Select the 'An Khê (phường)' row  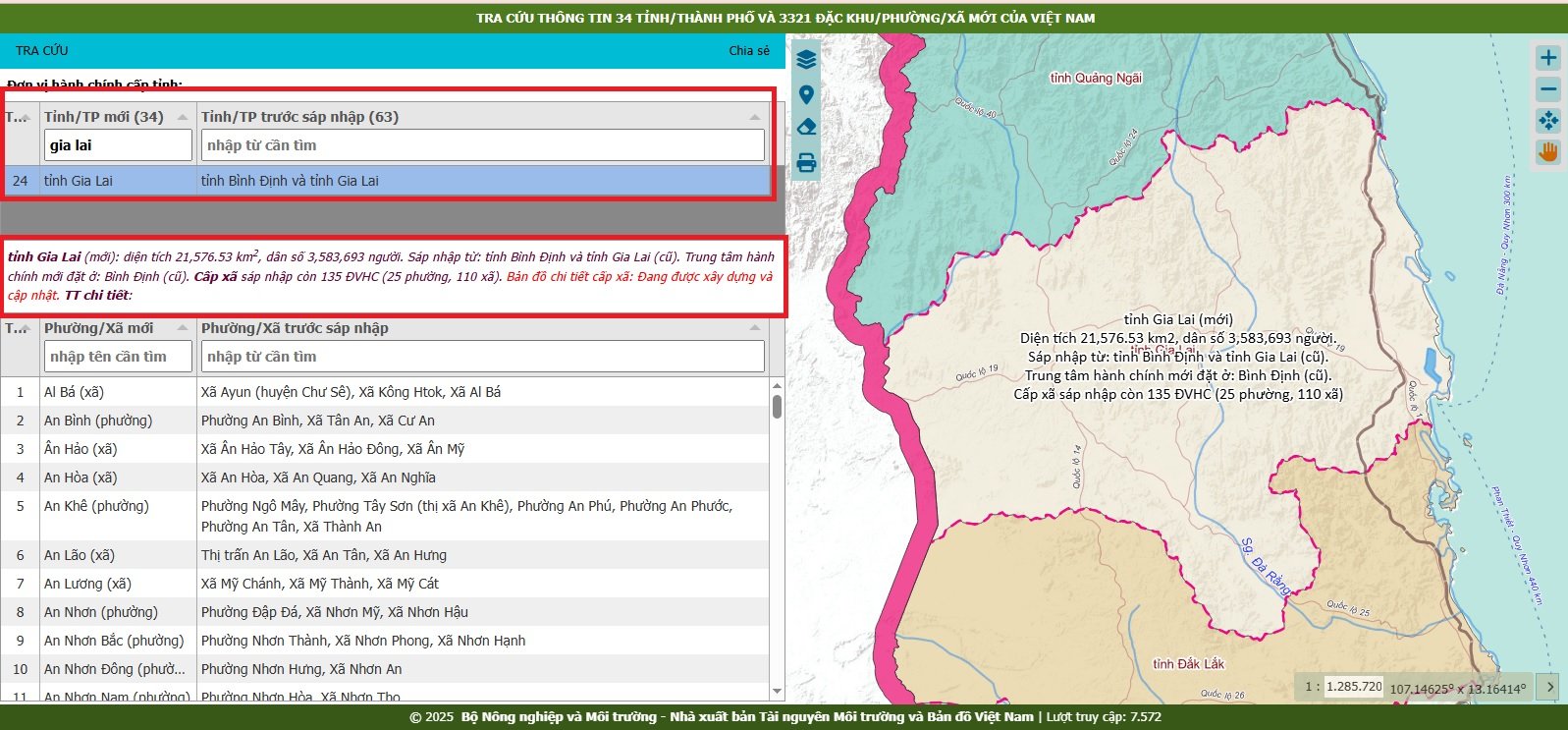tap(386, 516)
